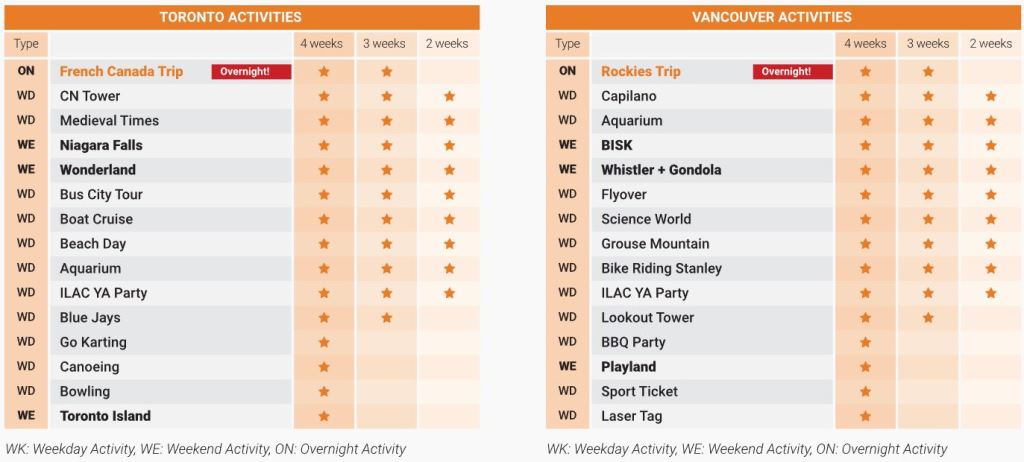The width and height of the screenshot is (1024, 462).
Task: Select the Wonderland activity row
Action: (x=242, y=170)
